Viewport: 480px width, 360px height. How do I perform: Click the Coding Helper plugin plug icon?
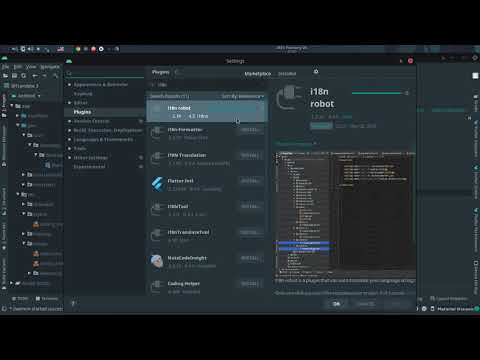157,287
